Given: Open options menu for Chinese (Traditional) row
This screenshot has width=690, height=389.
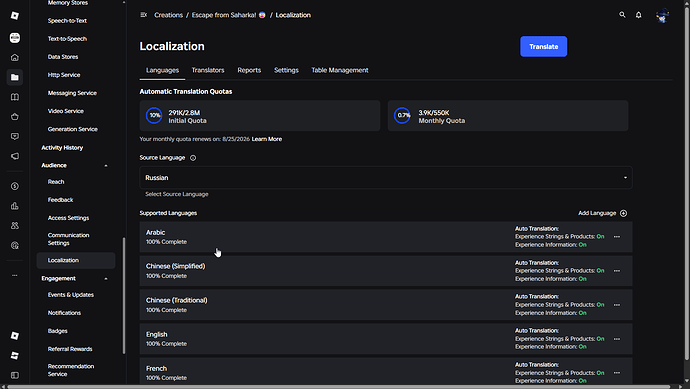Looking at the screenshot, I should [617, 305].
